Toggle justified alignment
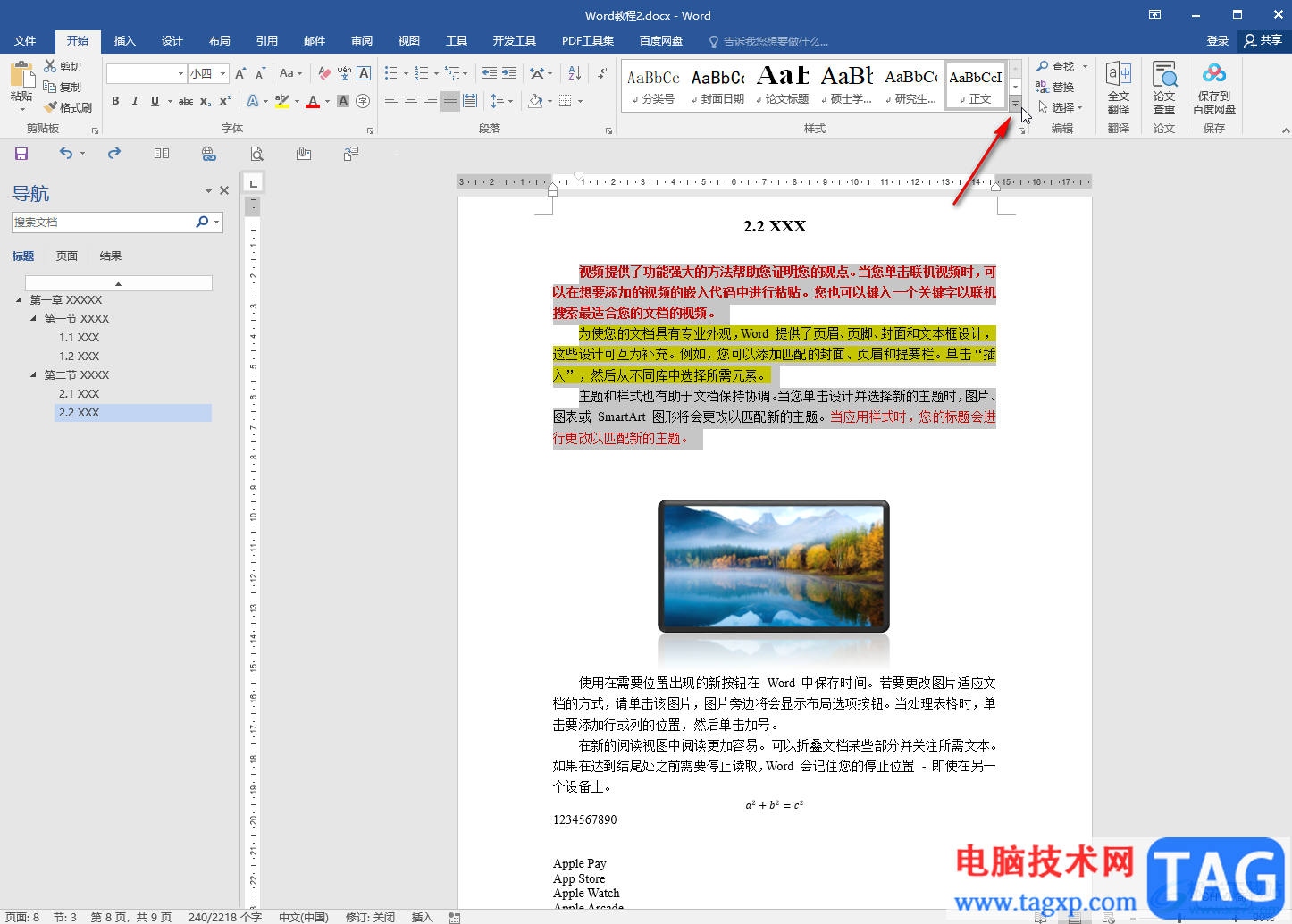The width and height of the screenshot is (1292, 924). click(x=450, y=101)
